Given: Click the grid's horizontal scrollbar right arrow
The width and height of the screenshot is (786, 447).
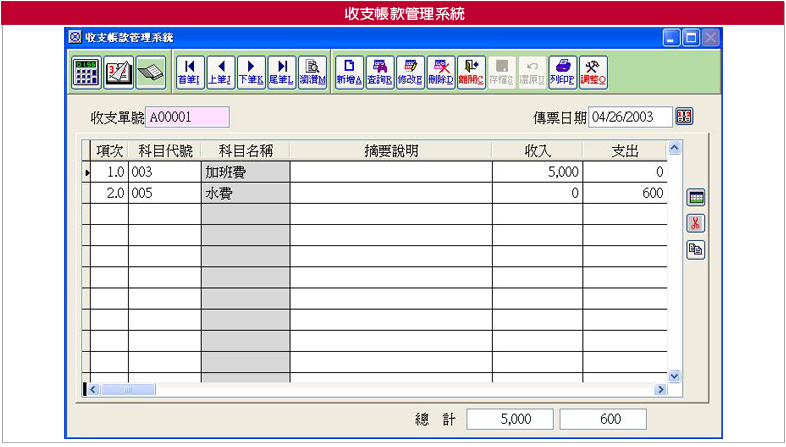Looking at the screenshot, I should tap(660, 389).
